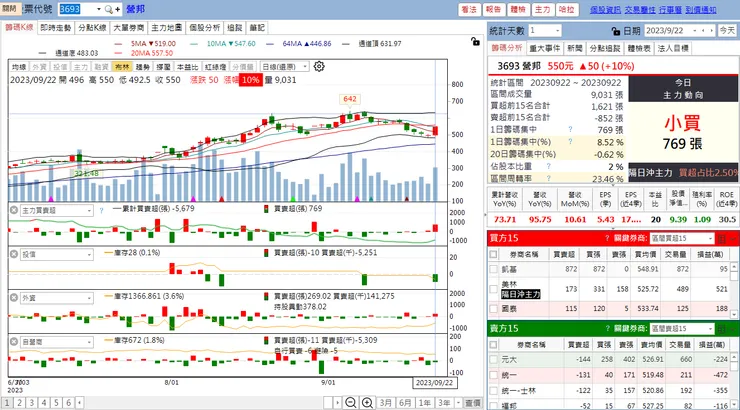The image size is (740, 410).
Task: Close the 自營商 indicator panel
Action: click(x=14, y=342)
